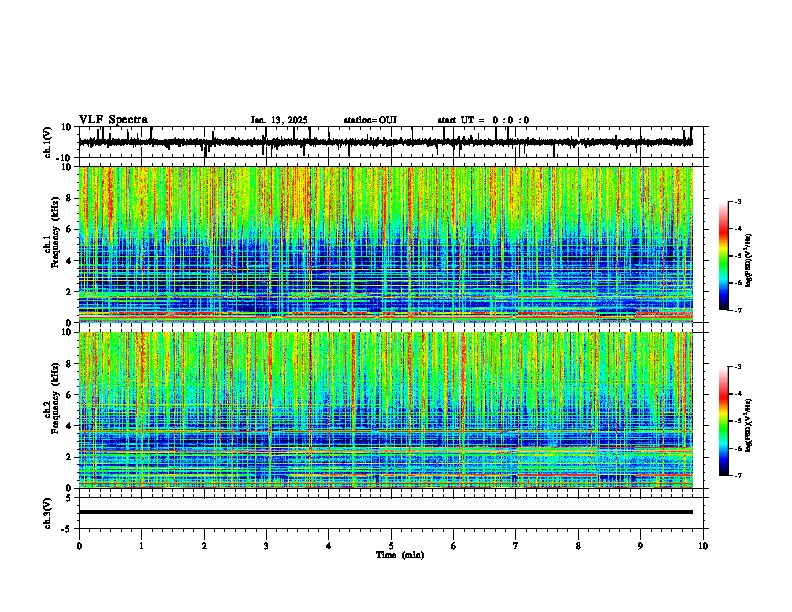Click the "-7" value below ch.2 color bar
The image size is (792, 612).
click(737, 475)
